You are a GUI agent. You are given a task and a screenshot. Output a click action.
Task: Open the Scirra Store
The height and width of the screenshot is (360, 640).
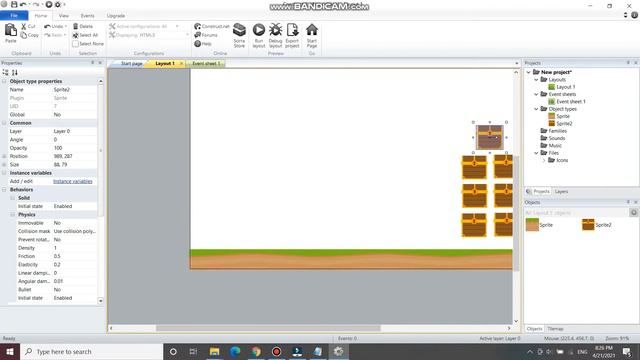point(239,36)
